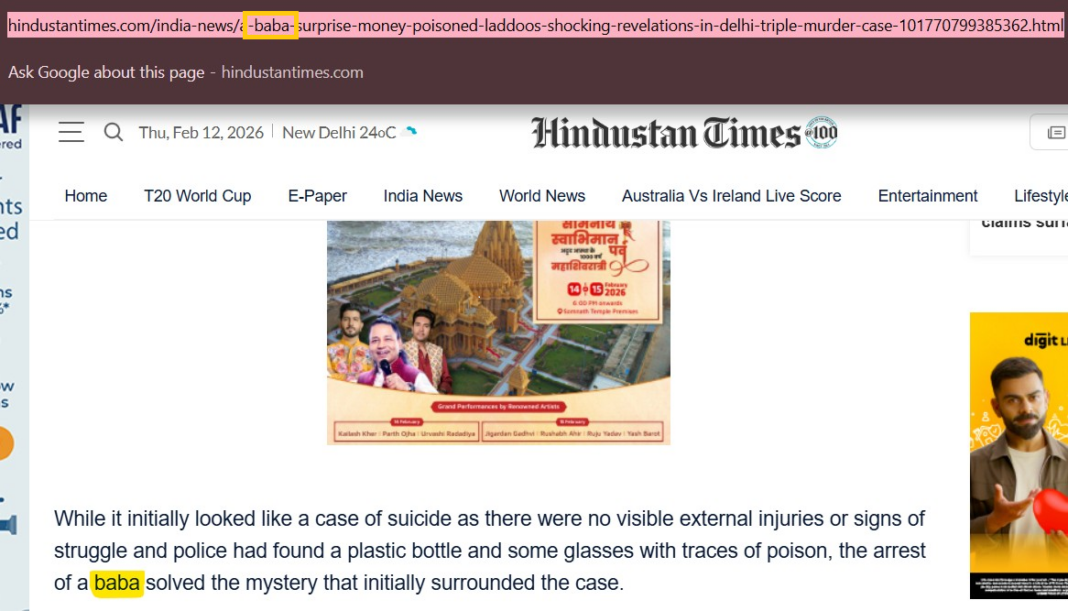
Task: Click the New Delhi 24°C weather text
Action: point(339,132)
